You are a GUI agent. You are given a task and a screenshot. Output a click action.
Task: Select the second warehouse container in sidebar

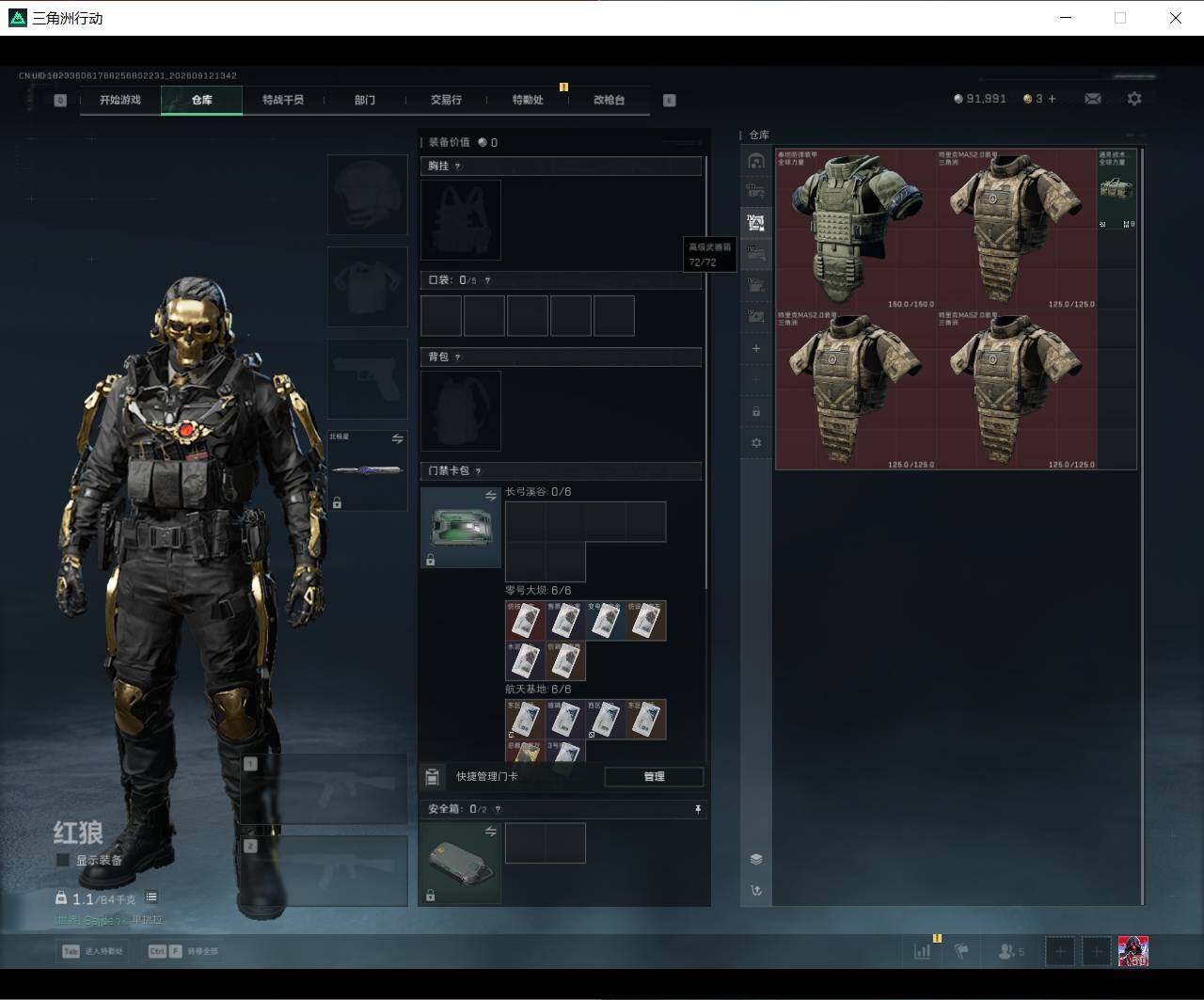pos(756,192)
